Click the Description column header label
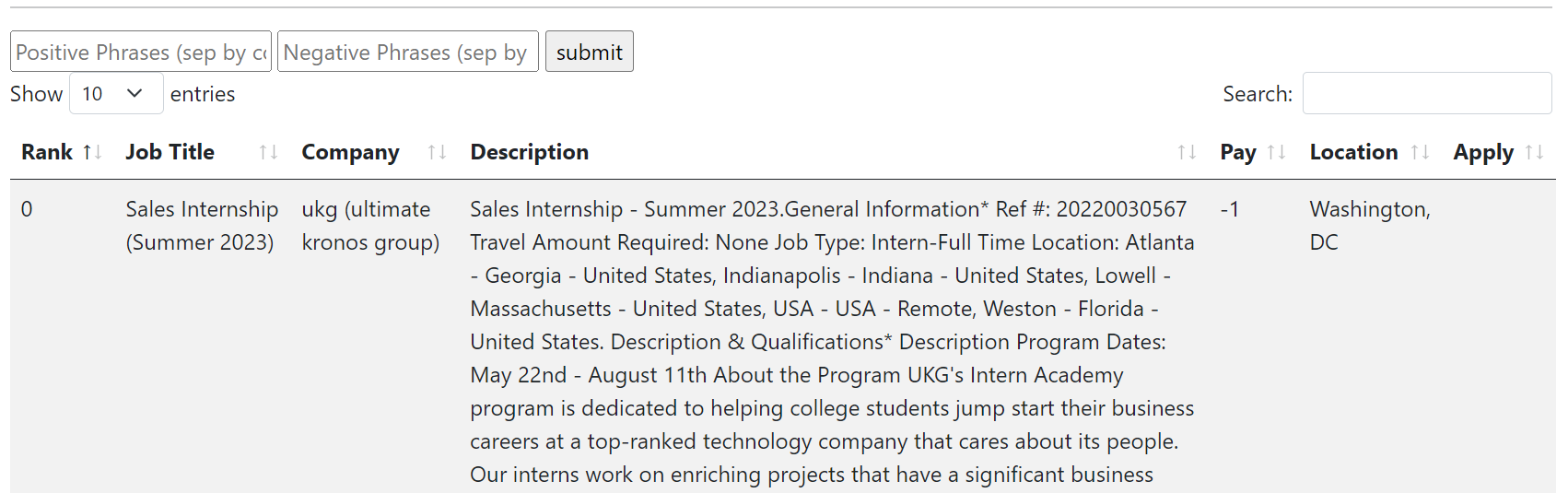Viewport: 1568px width, 493px height. [x=530, y=152]
